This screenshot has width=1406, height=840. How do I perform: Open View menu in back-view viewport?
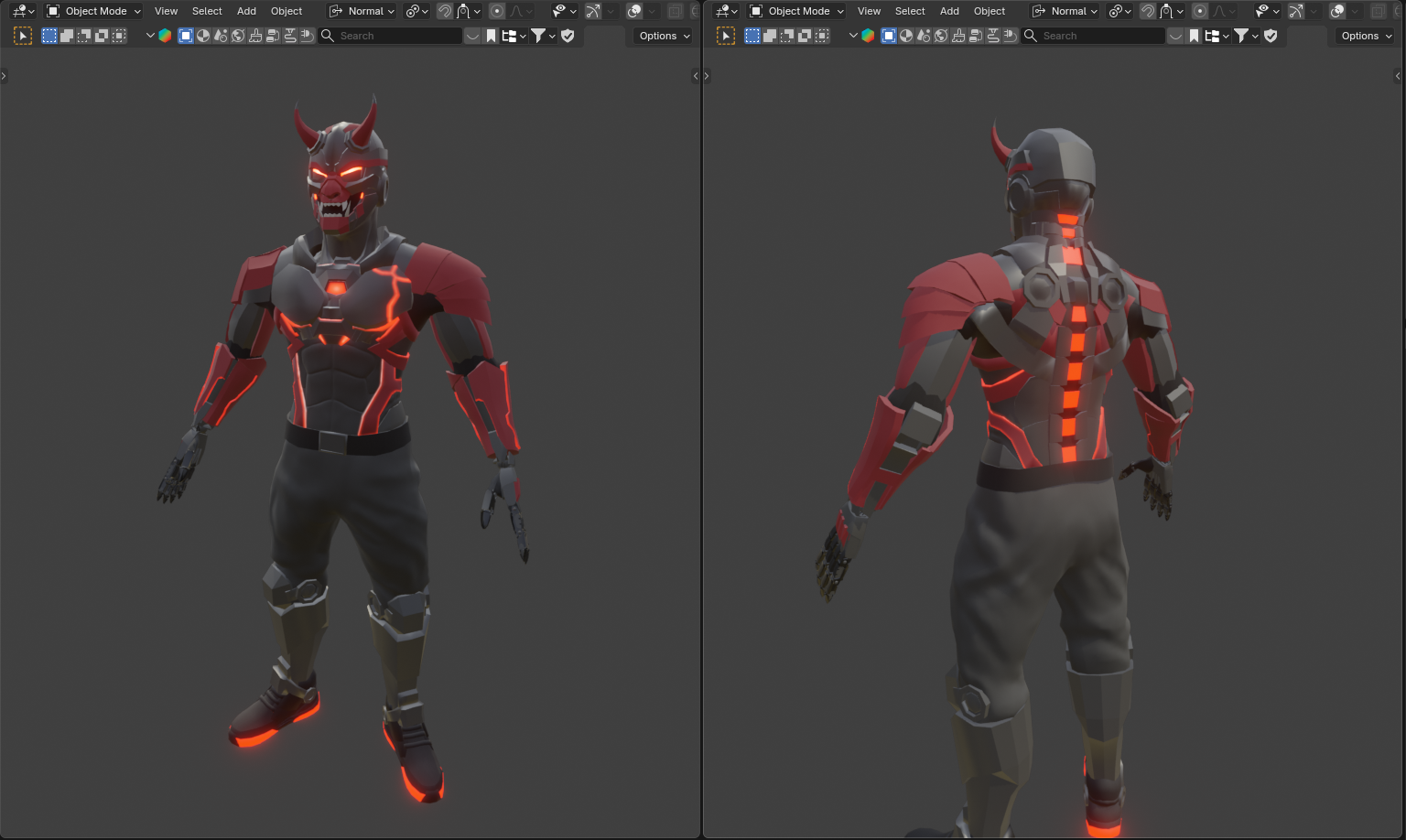(869, 11)
